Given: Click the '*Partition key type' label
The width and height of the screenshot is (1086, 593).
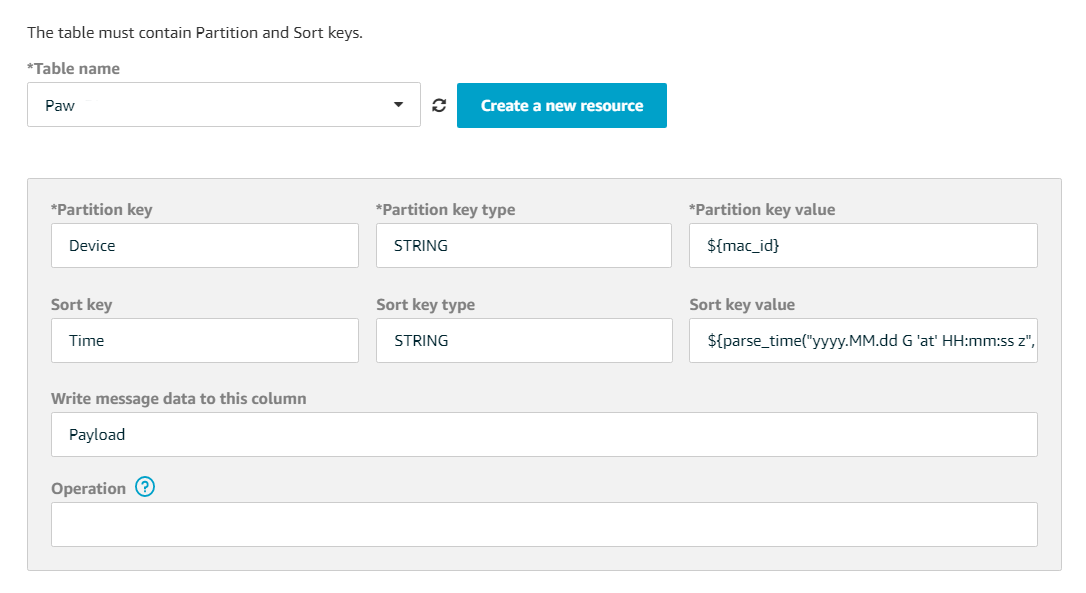Looking at the screenshot, I should [445, 210].
